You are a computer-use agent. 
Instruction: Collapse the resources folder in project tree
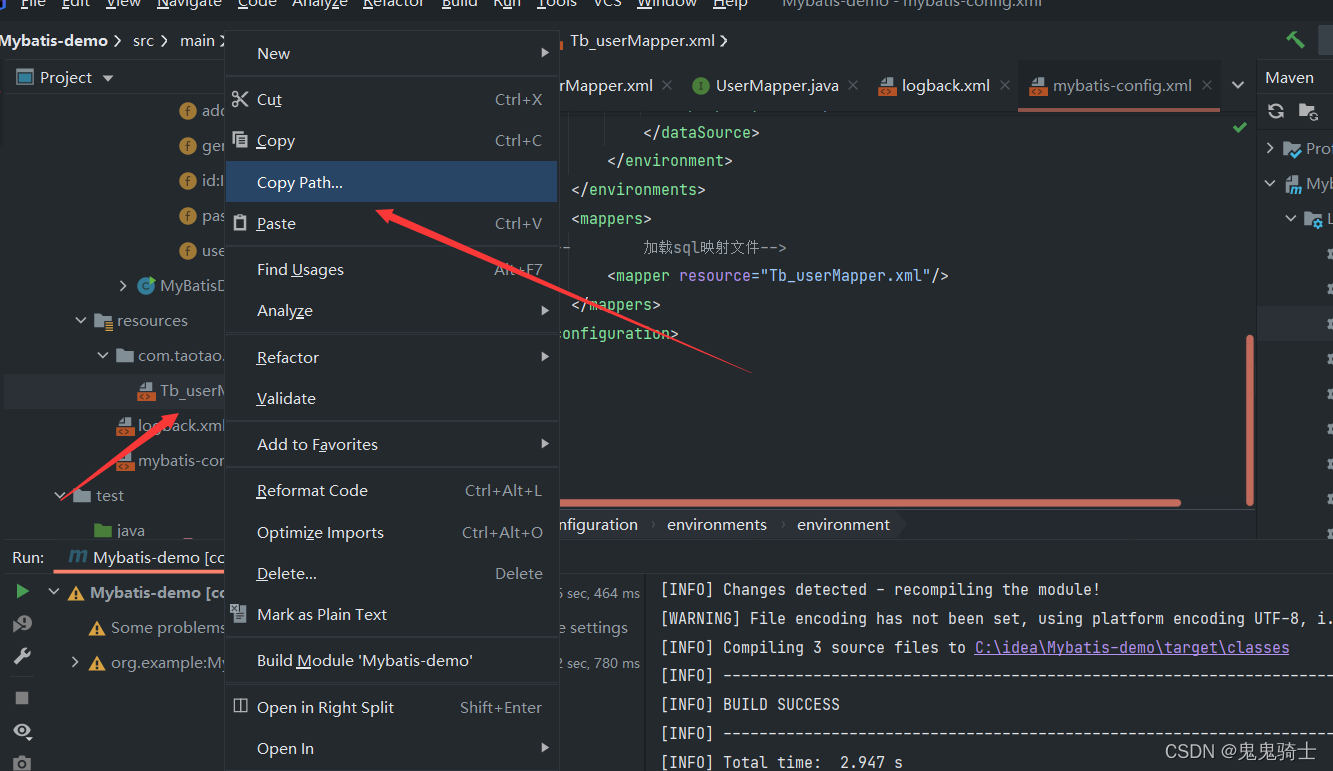click(81, 321)
